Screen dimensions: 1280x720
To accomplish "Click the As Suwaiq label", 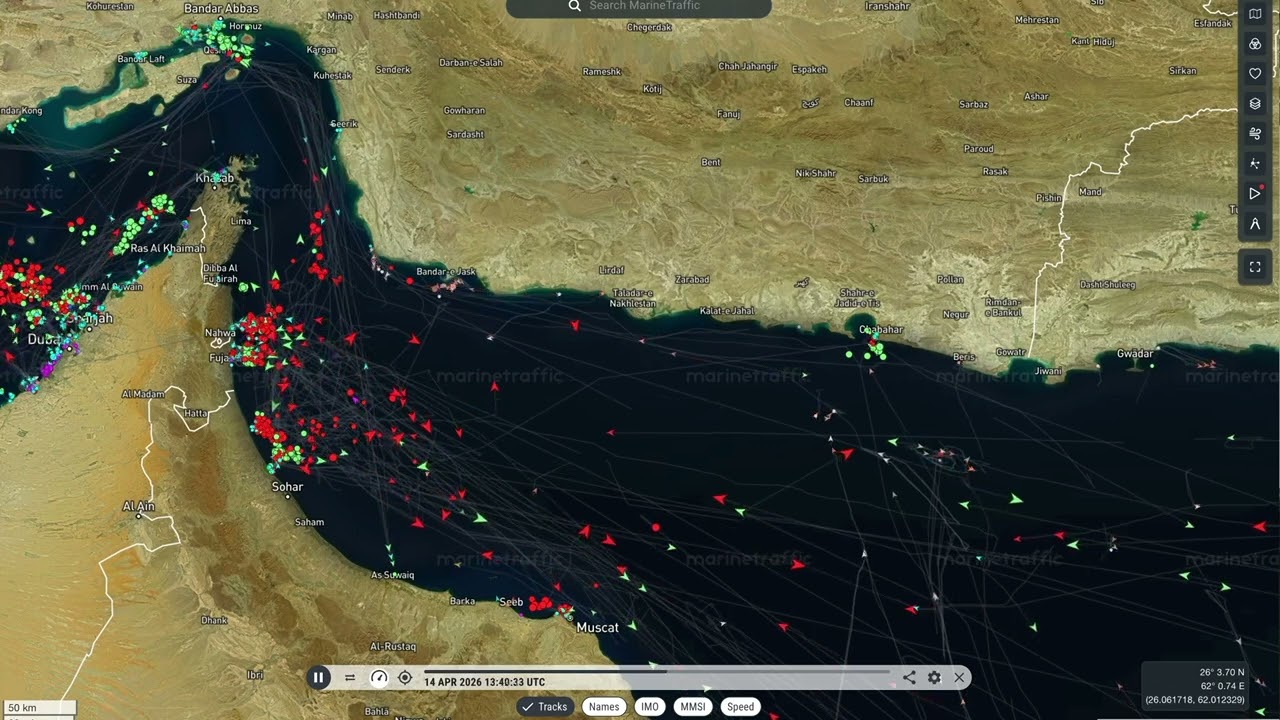I will 392,575.
